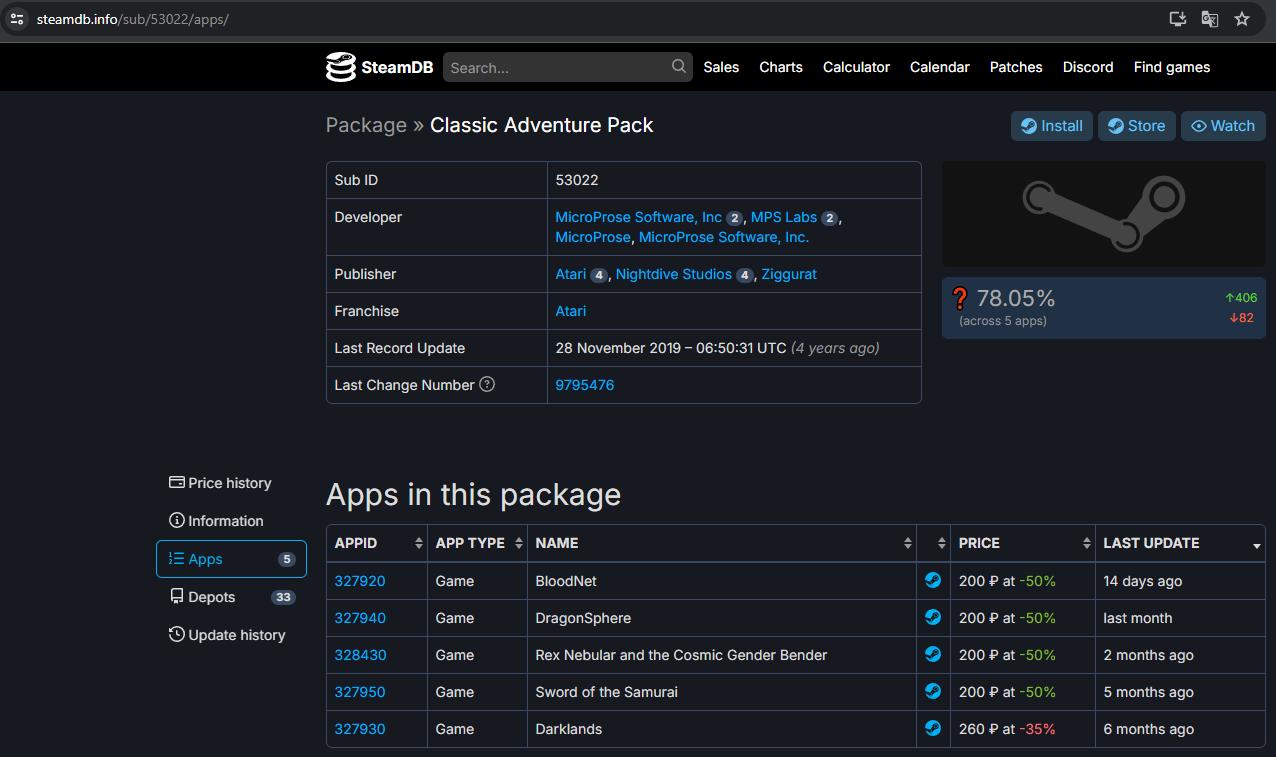Switch to the Depots tab
The image size is (1276, 757).
click(231, 597)
